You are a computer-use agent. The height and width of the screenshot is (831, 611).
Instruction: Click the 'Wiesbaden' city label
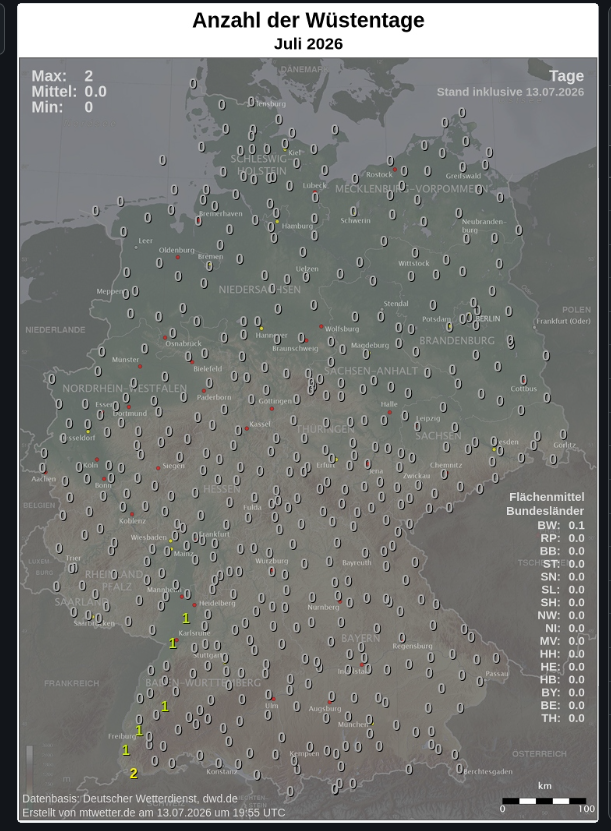coord(149,537)
